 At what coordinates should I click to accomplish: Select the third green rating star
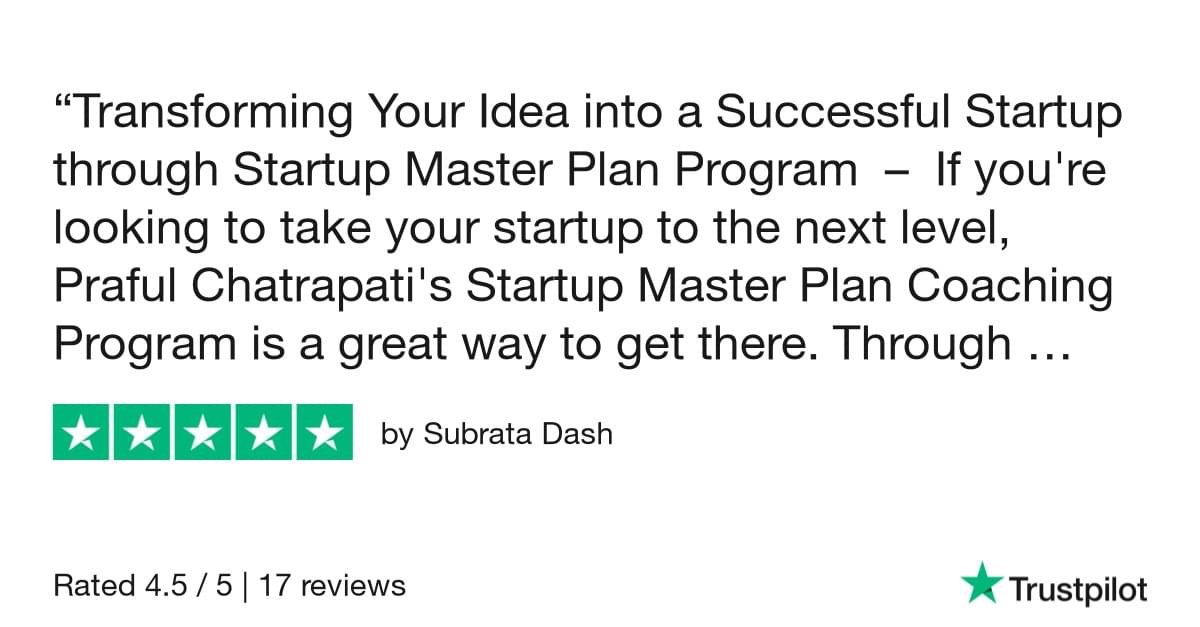[x=203, y=432]
